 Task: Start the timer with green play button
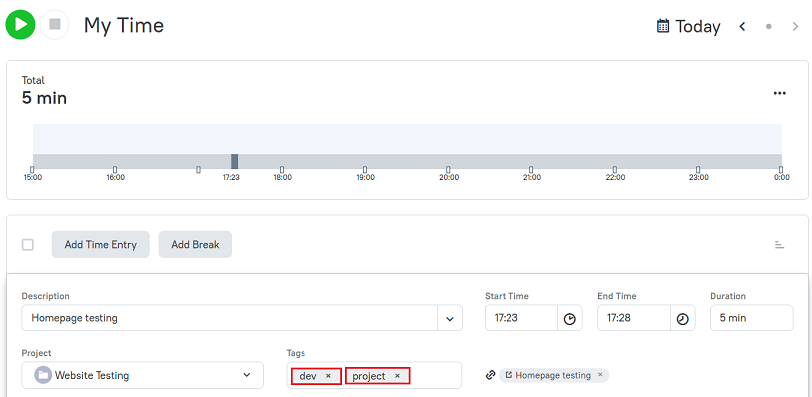pos(20,25)
